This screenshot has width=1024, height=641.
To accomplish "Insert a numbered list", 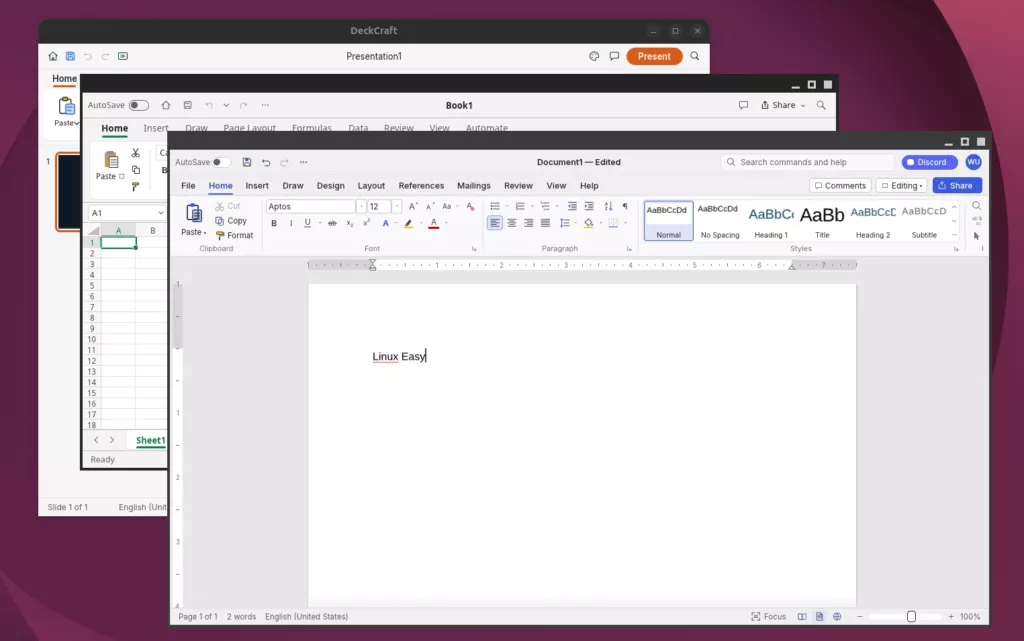I will click(520, 206).
